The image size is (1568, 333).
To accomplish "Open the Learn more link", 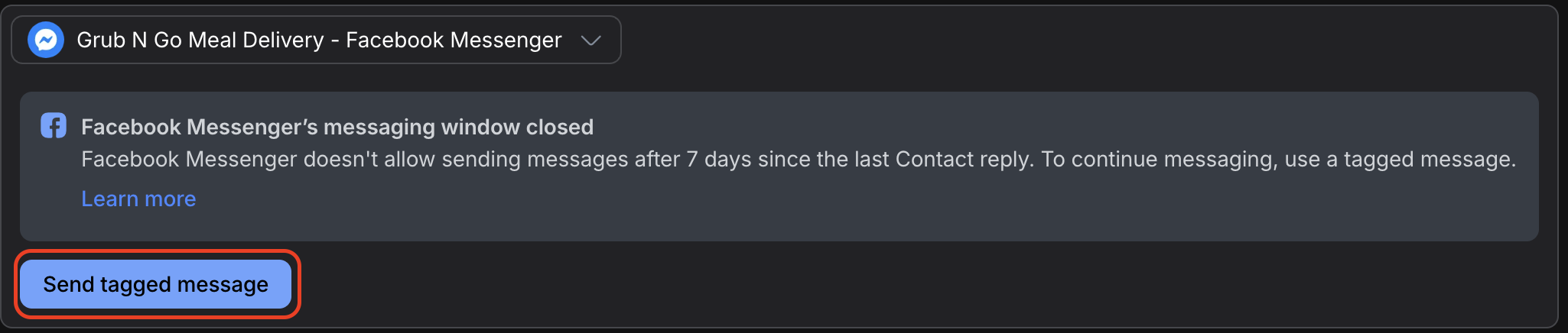I will (138, 199).
